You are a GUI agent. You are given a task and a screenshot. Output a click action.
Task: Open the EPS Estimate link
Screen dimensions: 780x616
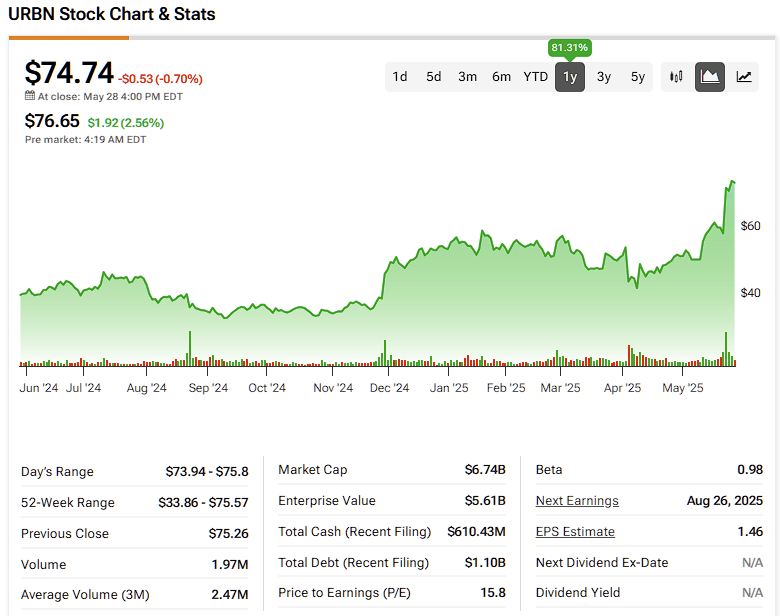point(575,532)
